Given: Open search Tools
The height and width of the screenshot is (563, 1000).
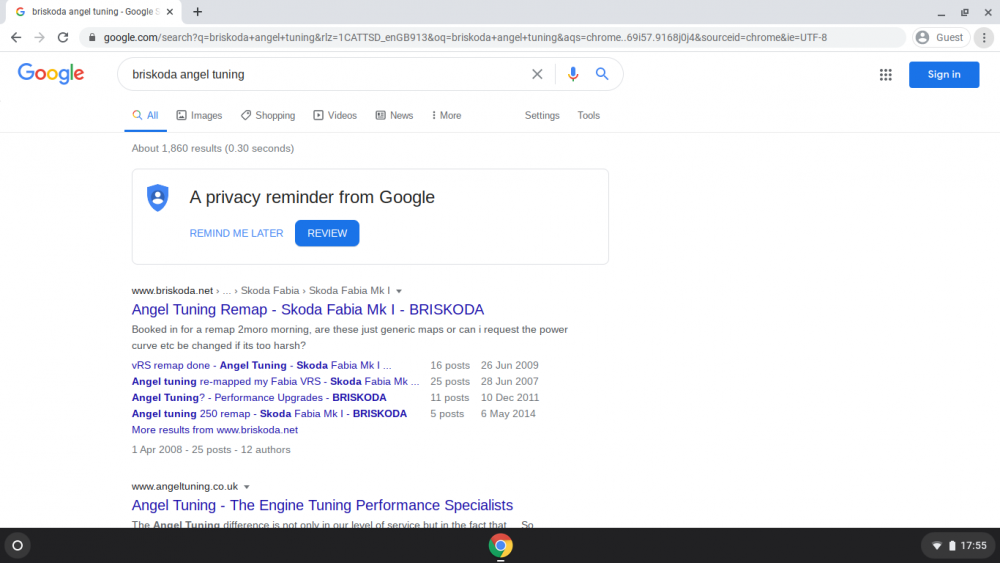Looking at the screenshot, I should 589,115.
